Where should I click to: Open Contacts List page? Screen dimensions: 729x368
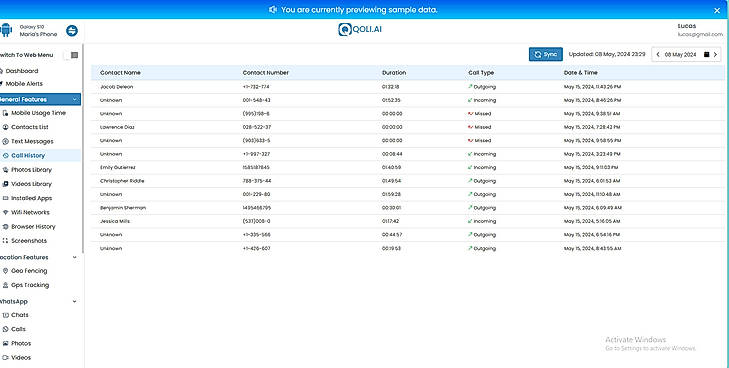point(30,127)
